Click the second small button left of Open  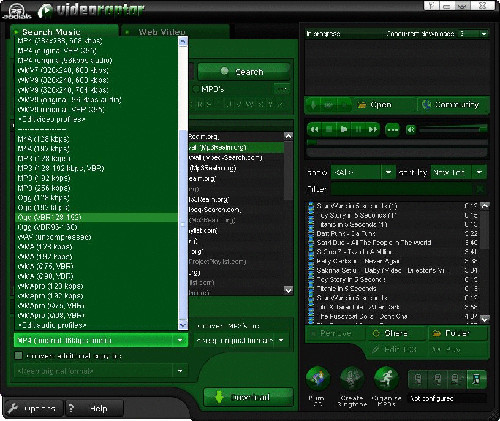329,105
